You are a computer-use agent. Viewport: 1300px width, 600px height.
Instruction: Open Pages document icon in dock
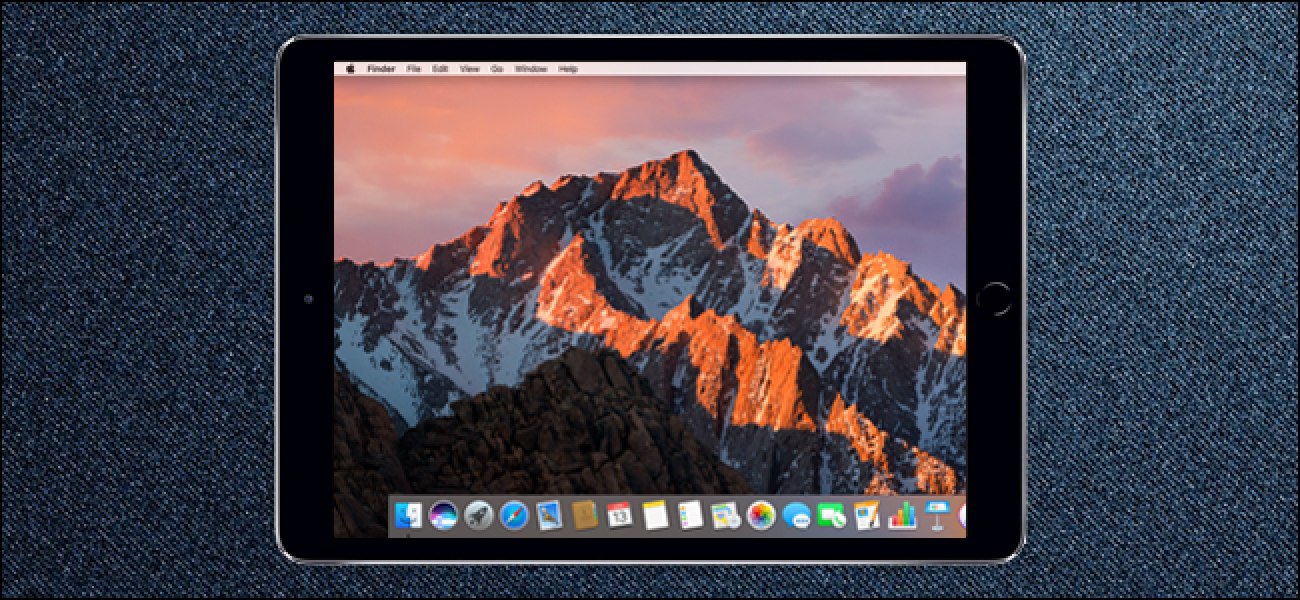pos(867,516)
